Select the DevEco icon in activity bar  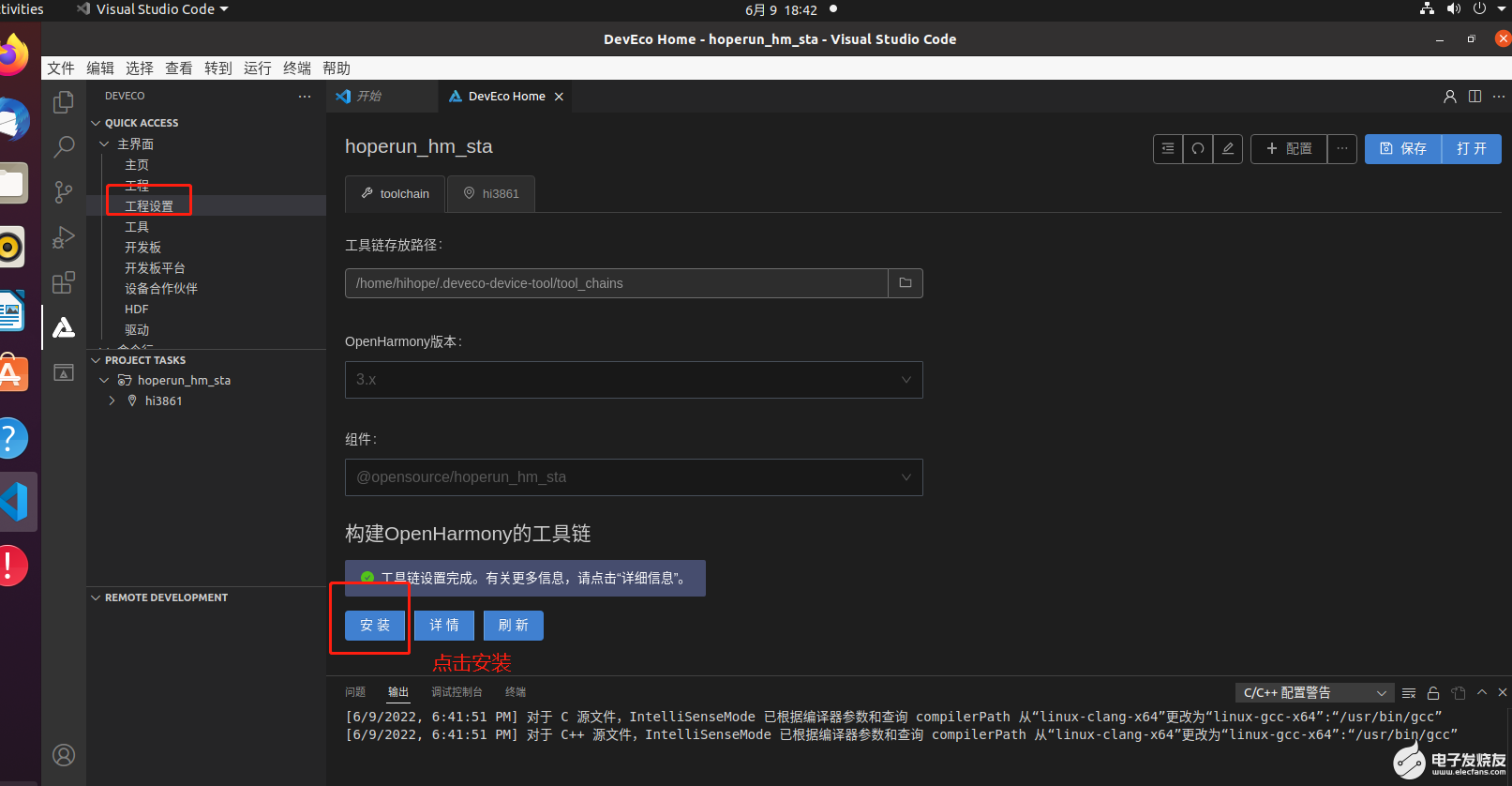coord(64,327)
